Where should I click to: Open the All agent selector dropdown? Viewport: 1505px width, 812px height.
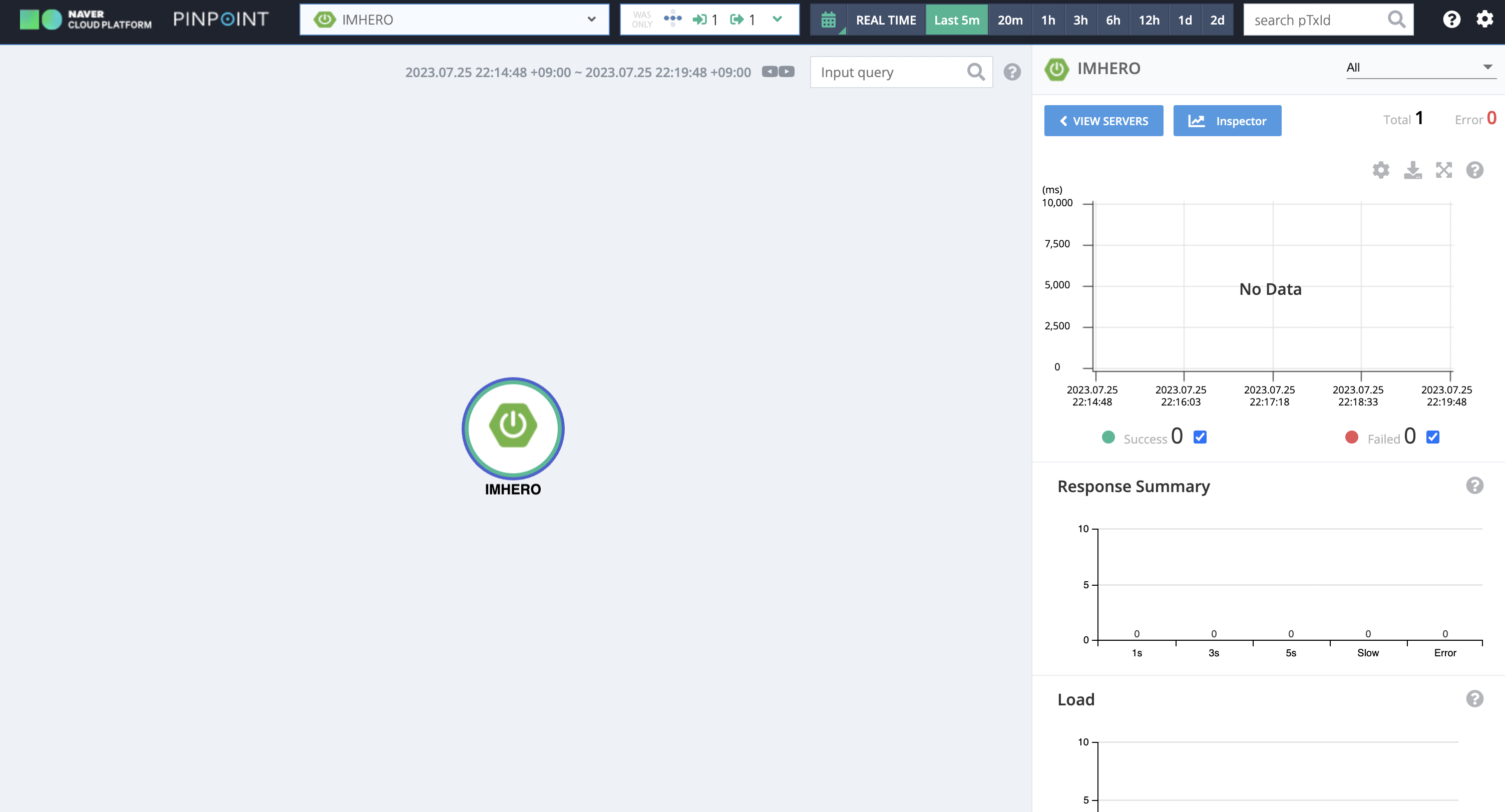click(x=1420, y=67)
